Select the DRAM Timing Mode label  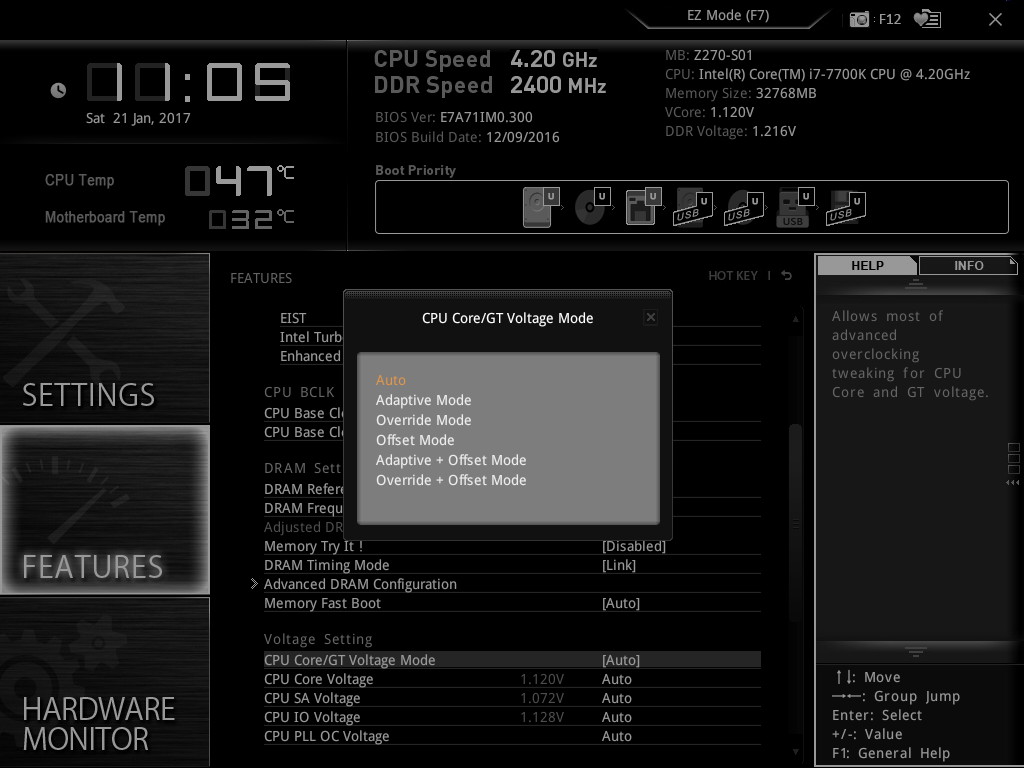click(x=326, y=565)
